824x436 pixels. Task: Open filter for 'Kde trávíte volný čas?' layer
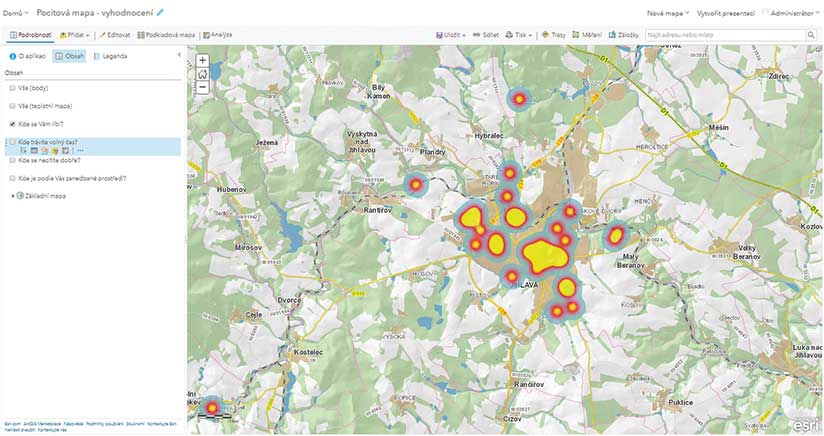55,151
